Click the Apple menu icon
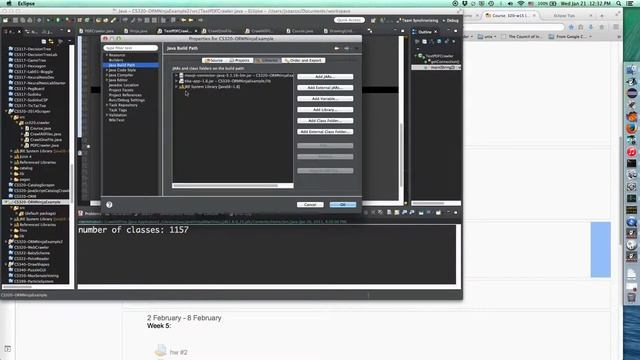Screen dimensions: 640x360 tap(9, 3)
